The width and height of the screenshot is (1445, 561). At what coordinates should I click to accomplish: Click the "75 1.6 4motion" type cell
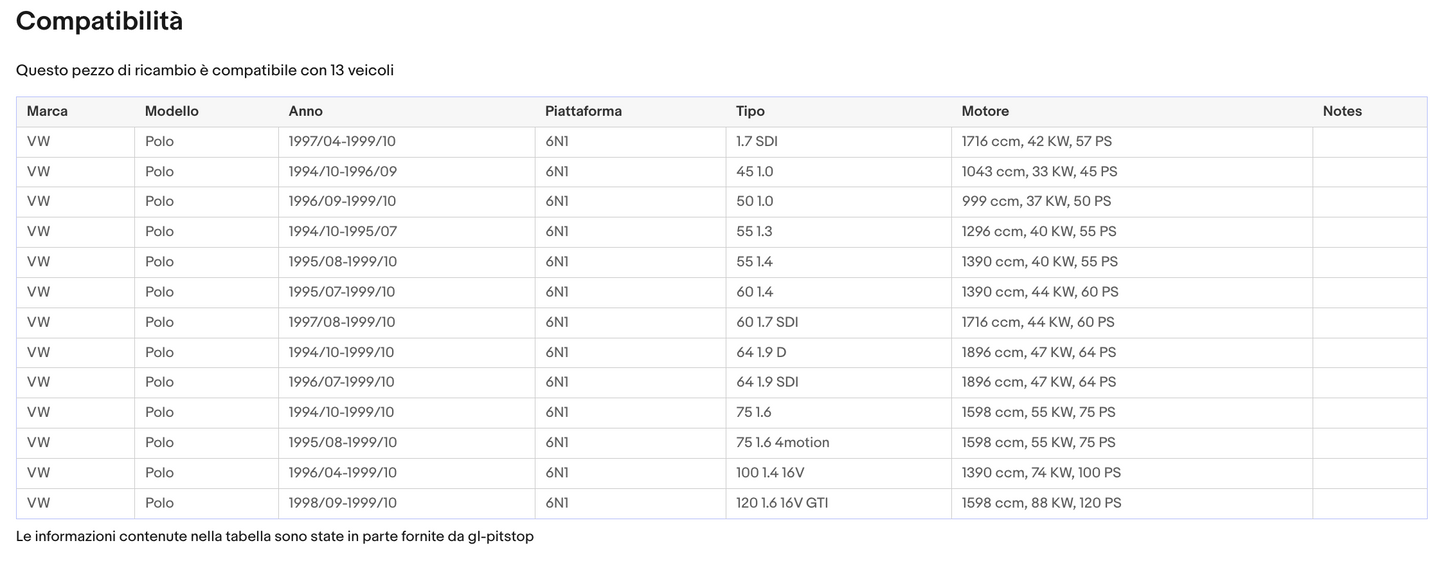(782, 443)
